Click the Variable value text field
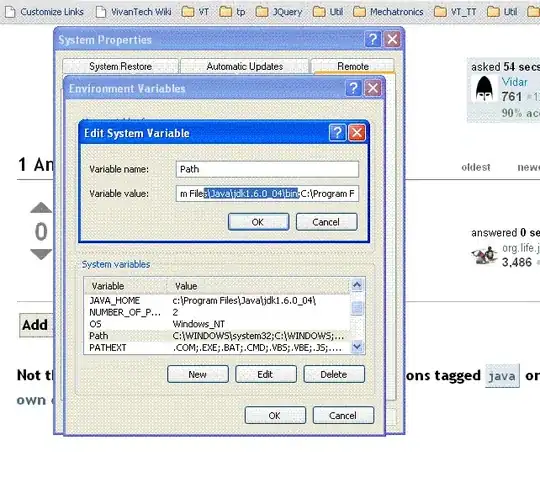The image size is (540, 504). coord(267,194)
